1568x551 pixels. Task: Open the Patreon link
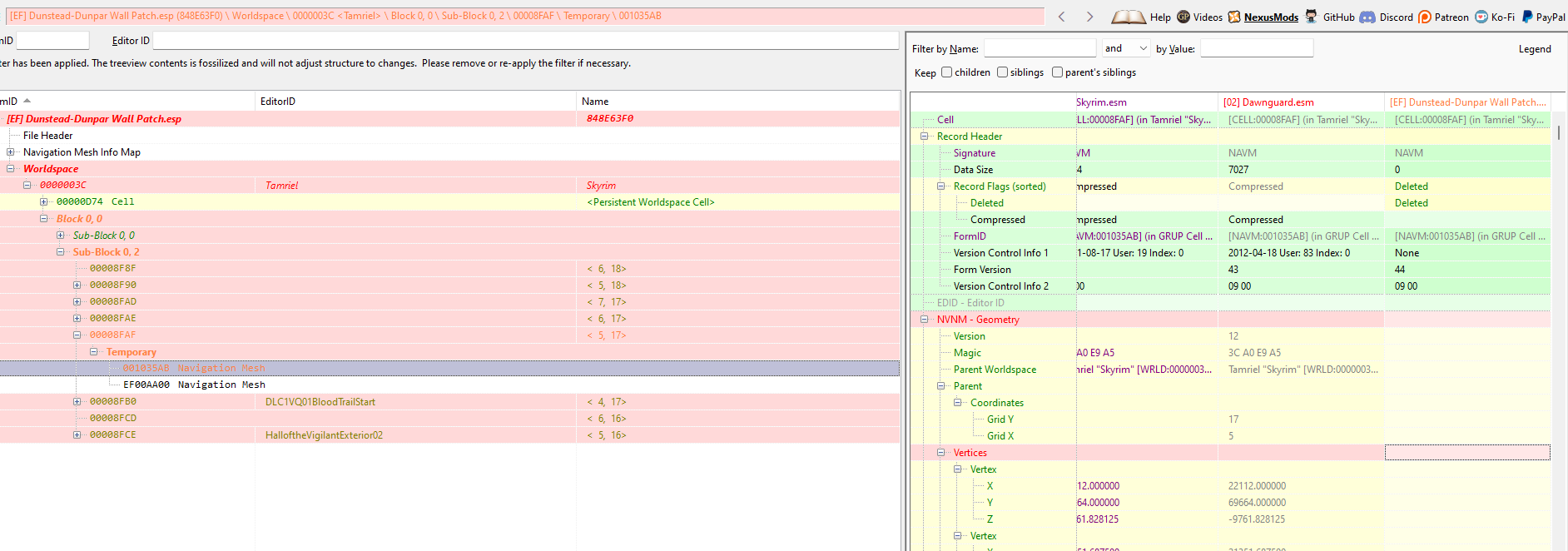click(x=1444, y=17)
